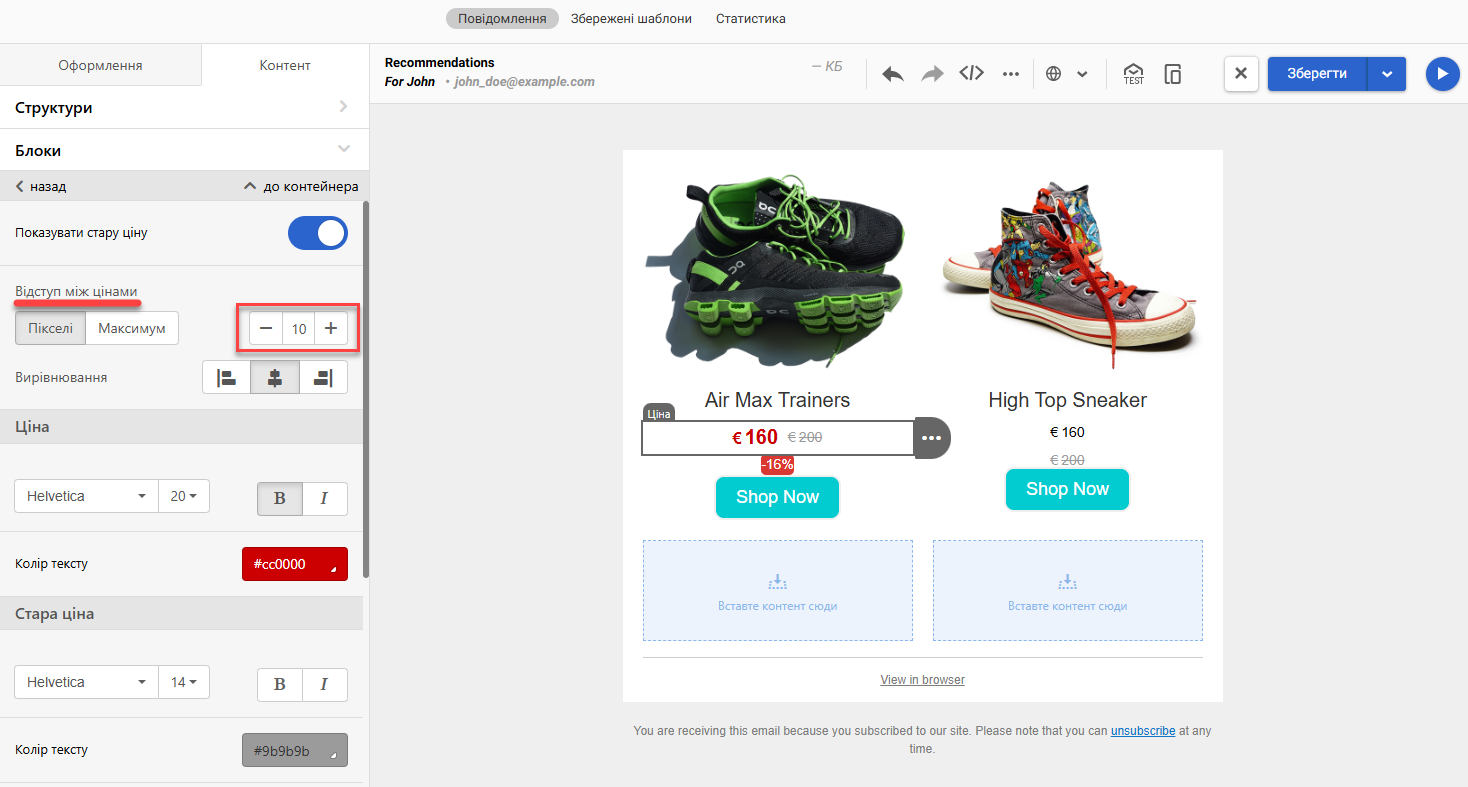Switch to Оформлення tab
Screen dimensions: 1468x787
(100, 65)
